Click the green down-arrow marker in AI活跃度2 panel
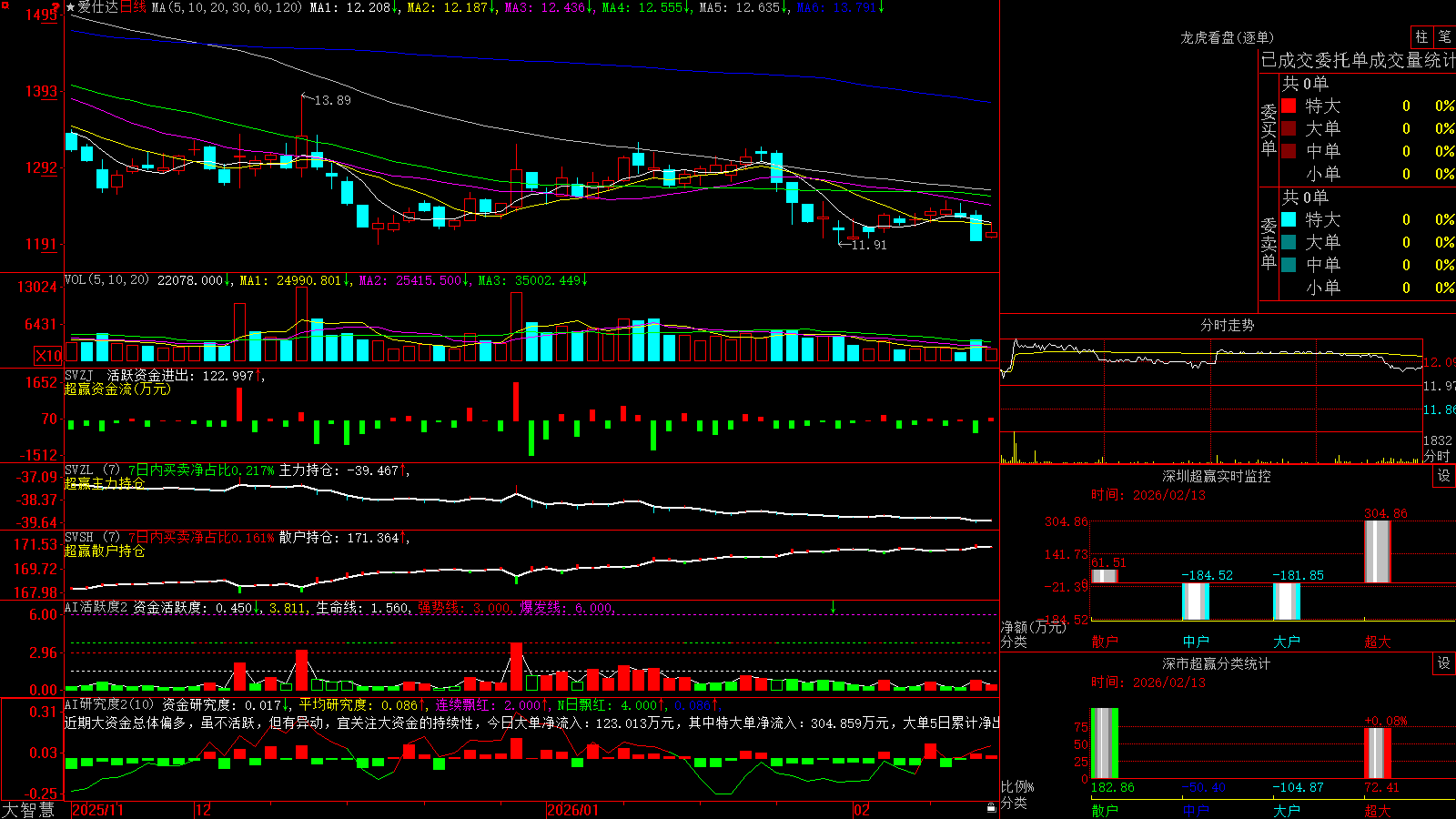Viewport: 1456px width, 819px height. [833, 607]
